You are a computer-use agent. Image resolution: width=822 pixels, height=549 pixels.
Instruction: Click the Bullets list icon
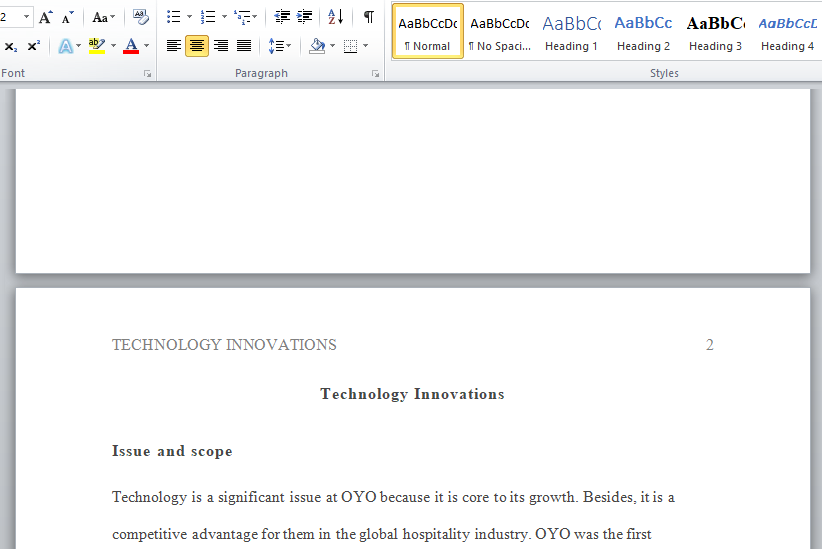pos(174,17)
